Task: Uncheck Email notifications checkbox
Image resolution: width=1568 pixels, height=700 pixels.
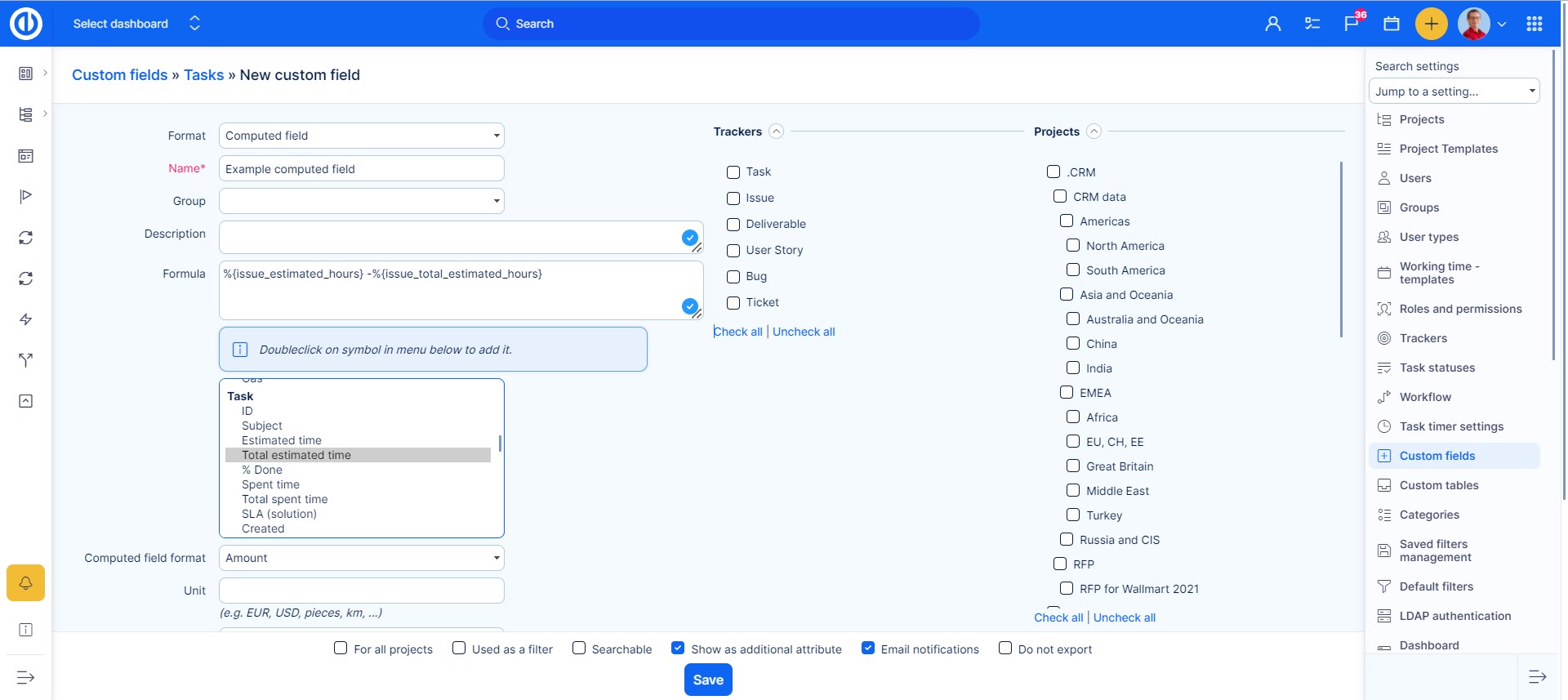Action: coord(868,649)
